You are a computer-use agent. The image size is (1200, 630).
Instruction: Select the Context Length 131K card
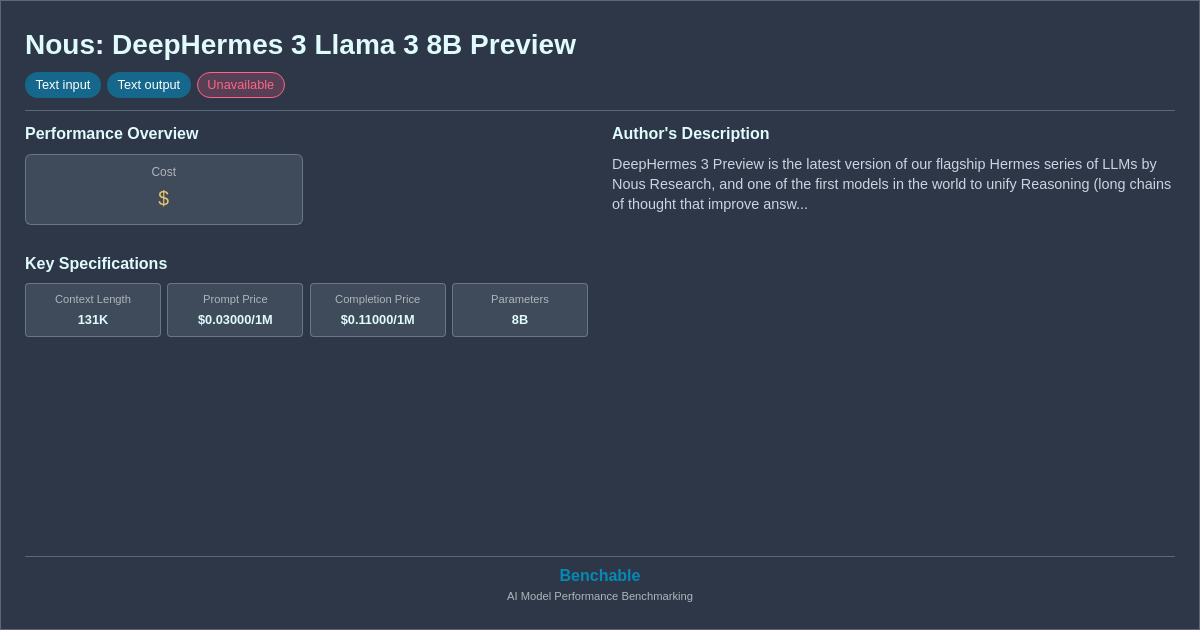pos(92,310)
